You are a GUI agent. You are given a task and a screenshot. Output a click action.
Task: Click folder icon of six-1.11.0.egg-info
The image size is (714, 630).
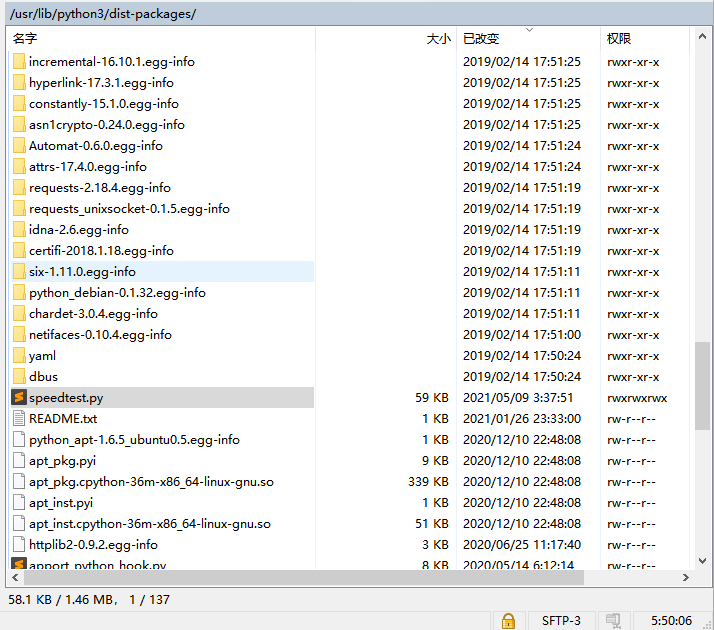(x=19, y=271)
